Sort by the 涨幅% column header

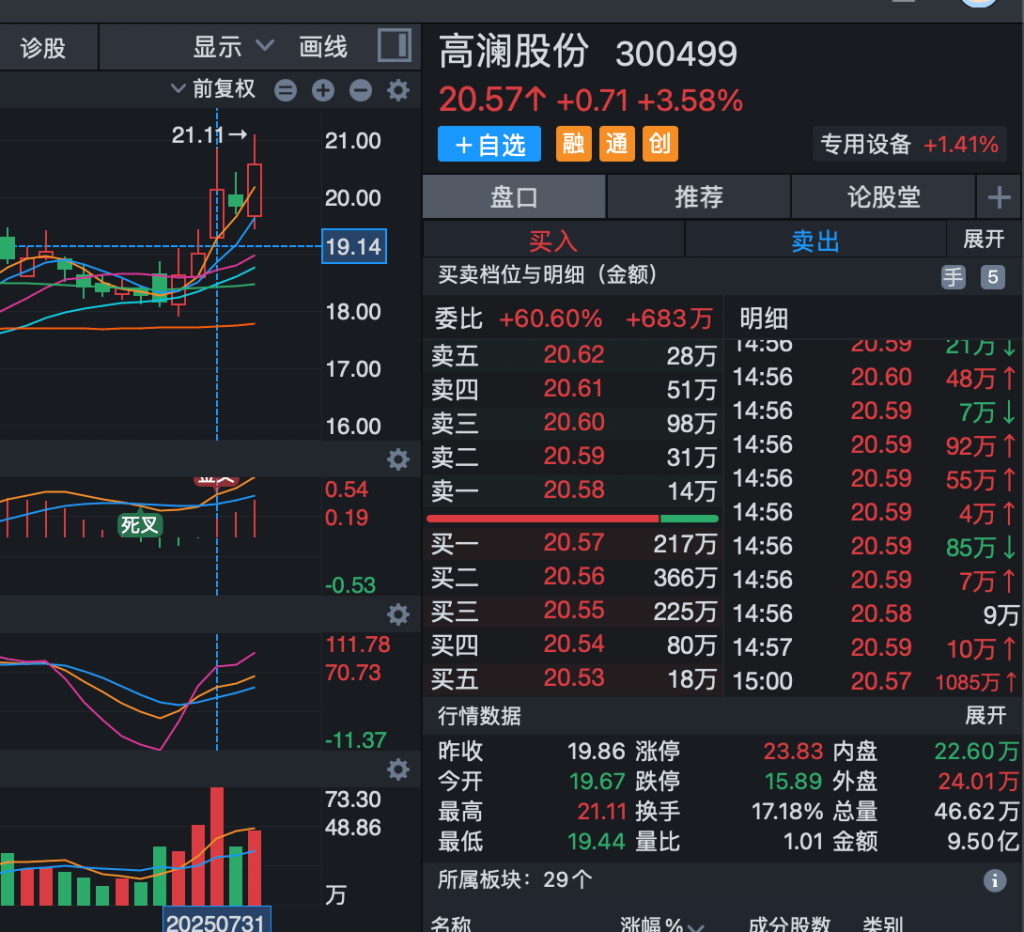(x=661, y=924)
